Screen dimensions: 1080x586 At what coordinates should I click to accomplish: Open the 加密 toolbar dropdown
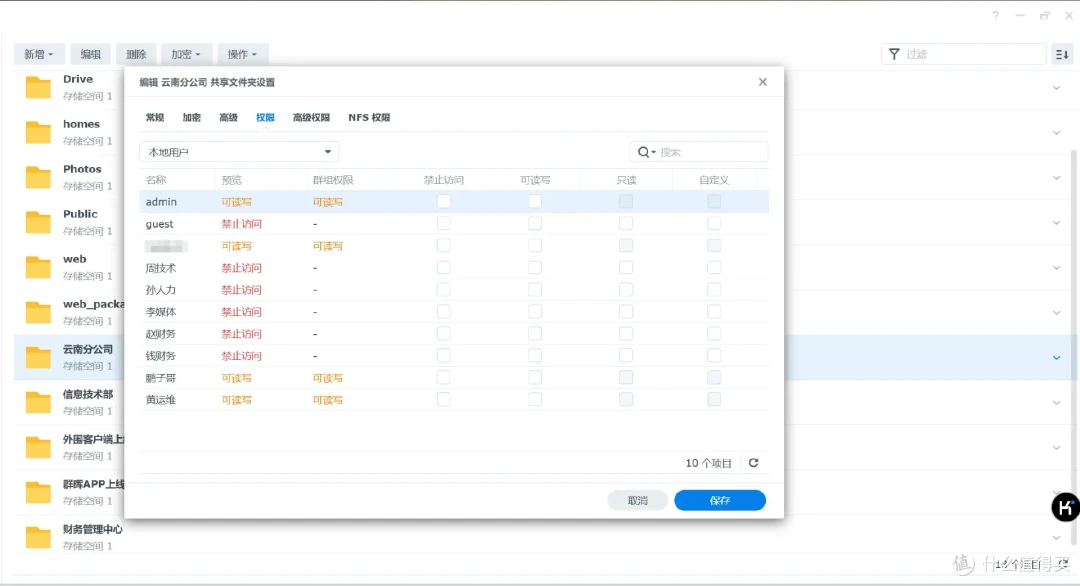(x=186, y=54)
